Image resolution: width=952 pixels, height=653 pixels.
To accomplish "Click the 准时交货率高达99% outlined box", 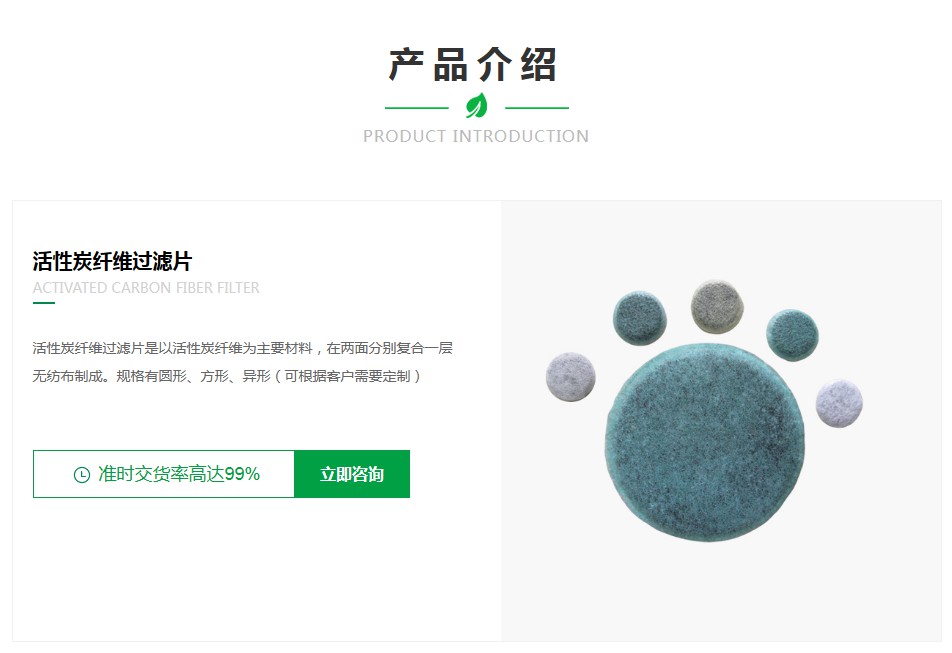I will 164,474.
